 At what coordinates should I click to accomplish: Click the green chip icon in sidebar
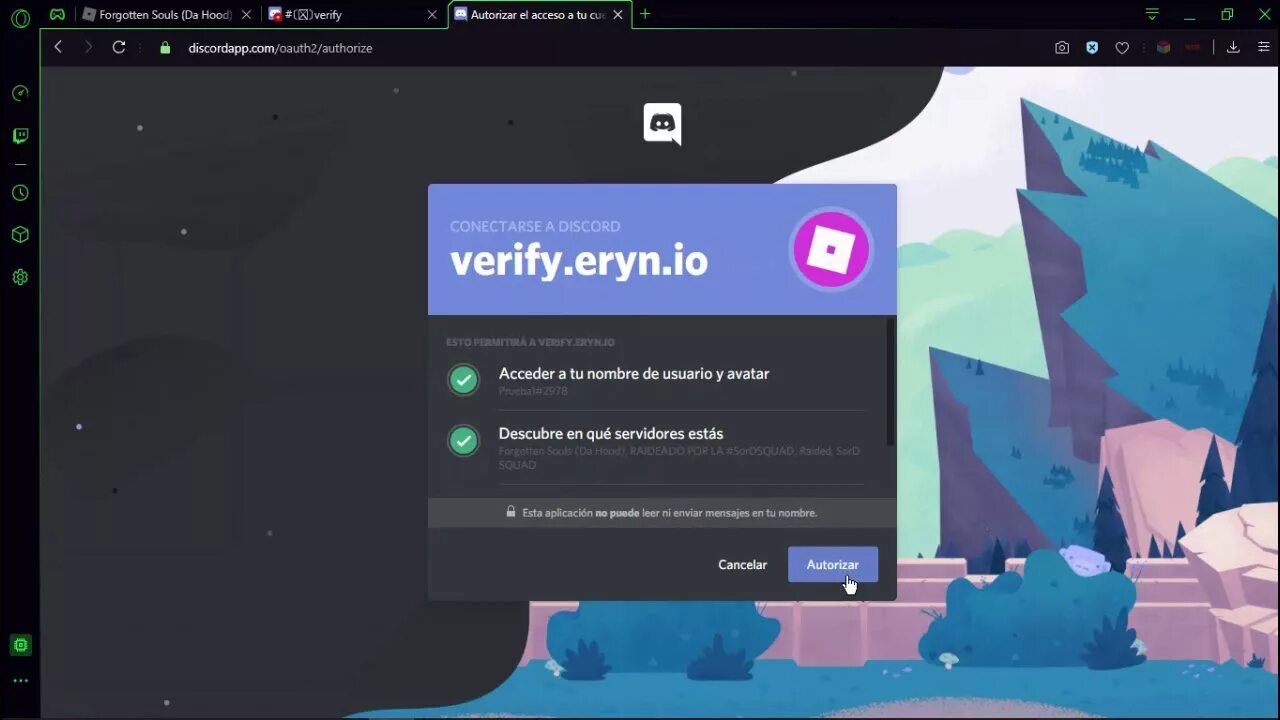pyautogui.click(x=20, y=645)
